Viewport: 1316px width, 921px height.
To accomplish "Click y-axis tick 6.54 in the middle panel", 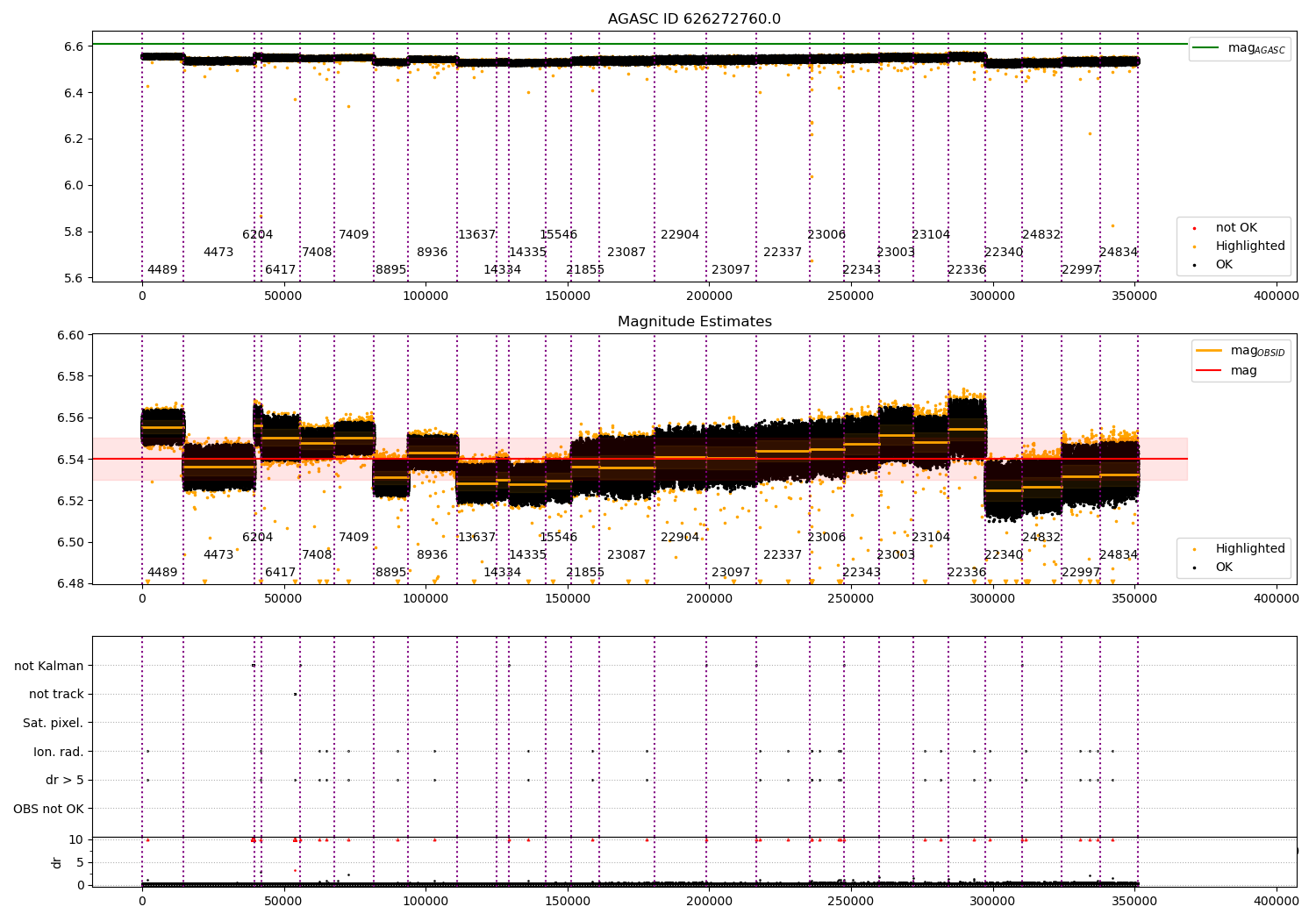I will pos(70,460).
